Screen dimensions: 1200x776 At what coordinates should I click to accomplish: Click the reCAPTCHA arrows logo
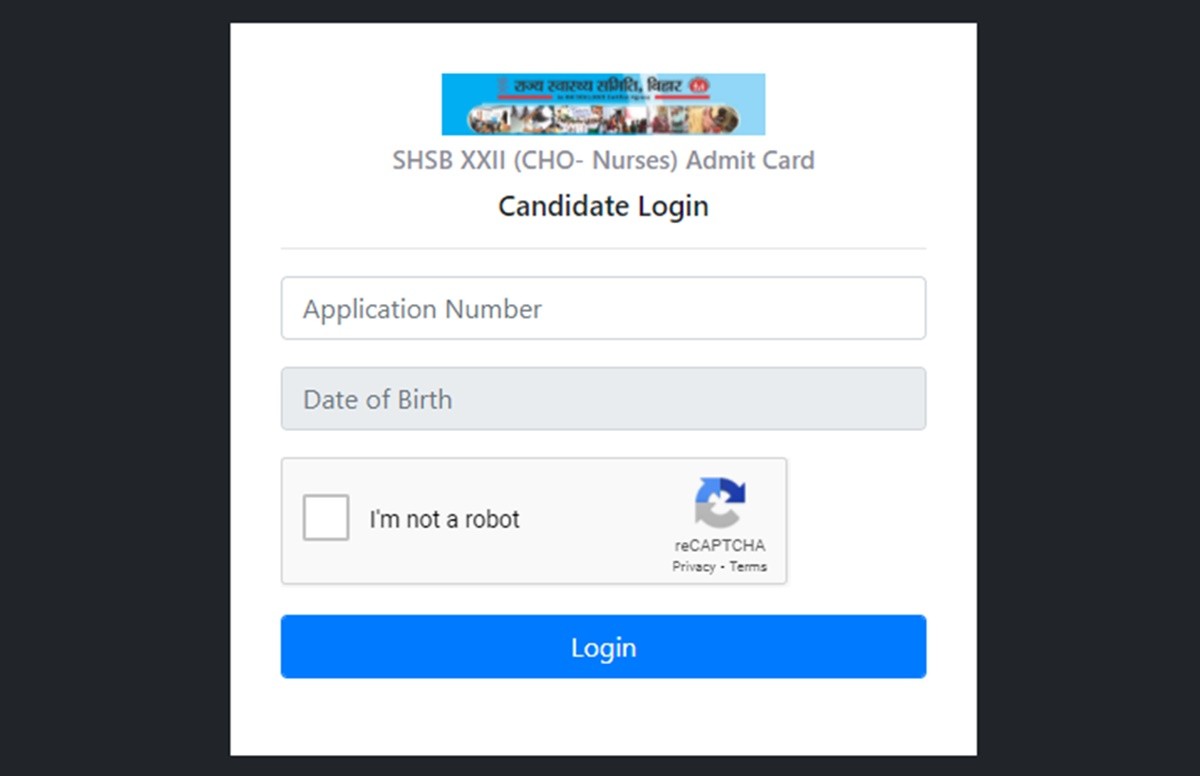tap(720, 502)
